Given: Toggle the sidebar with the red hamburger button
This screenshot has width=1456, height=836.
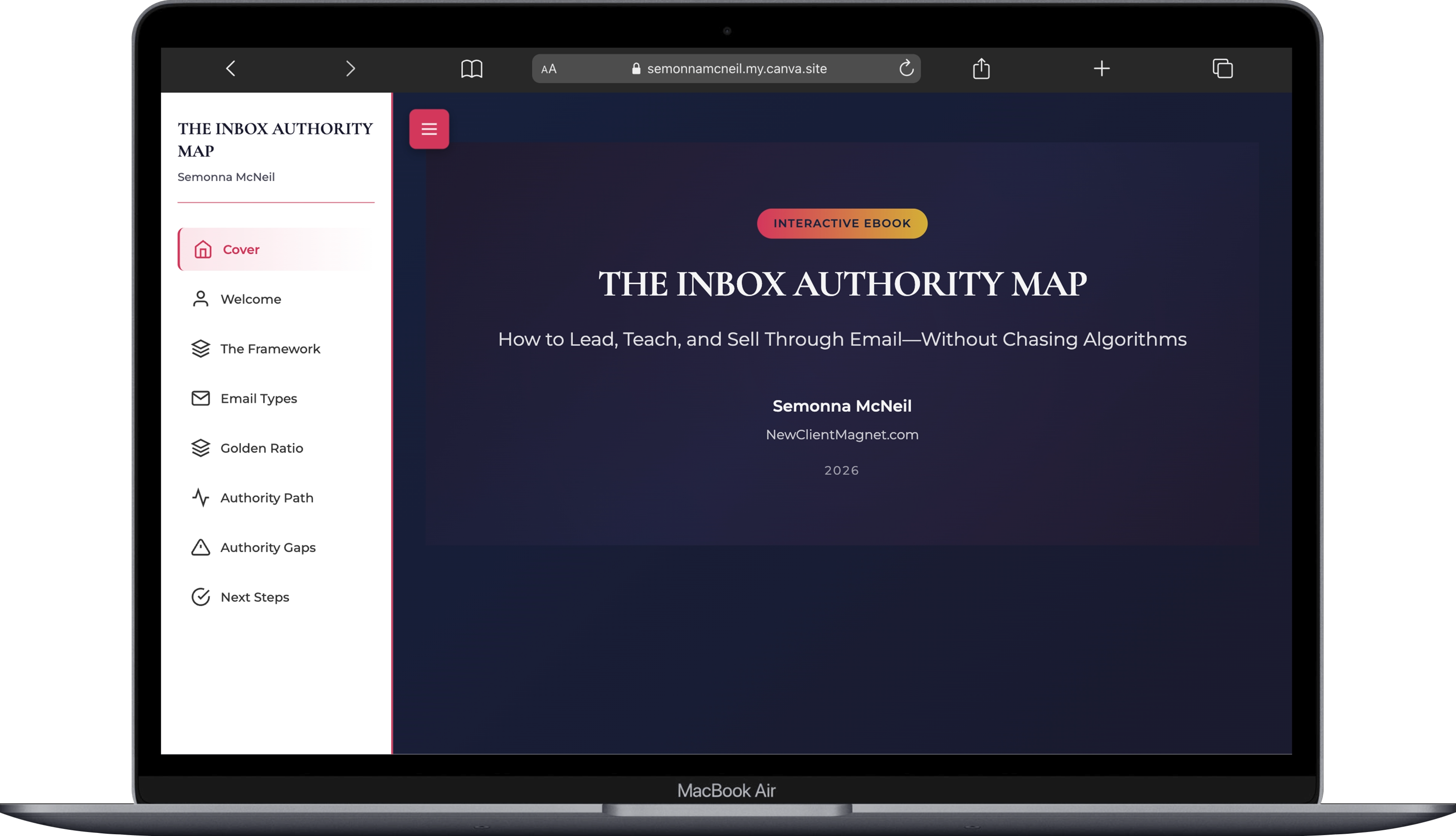Looking at the screenshot, I should tap(429, 128).
